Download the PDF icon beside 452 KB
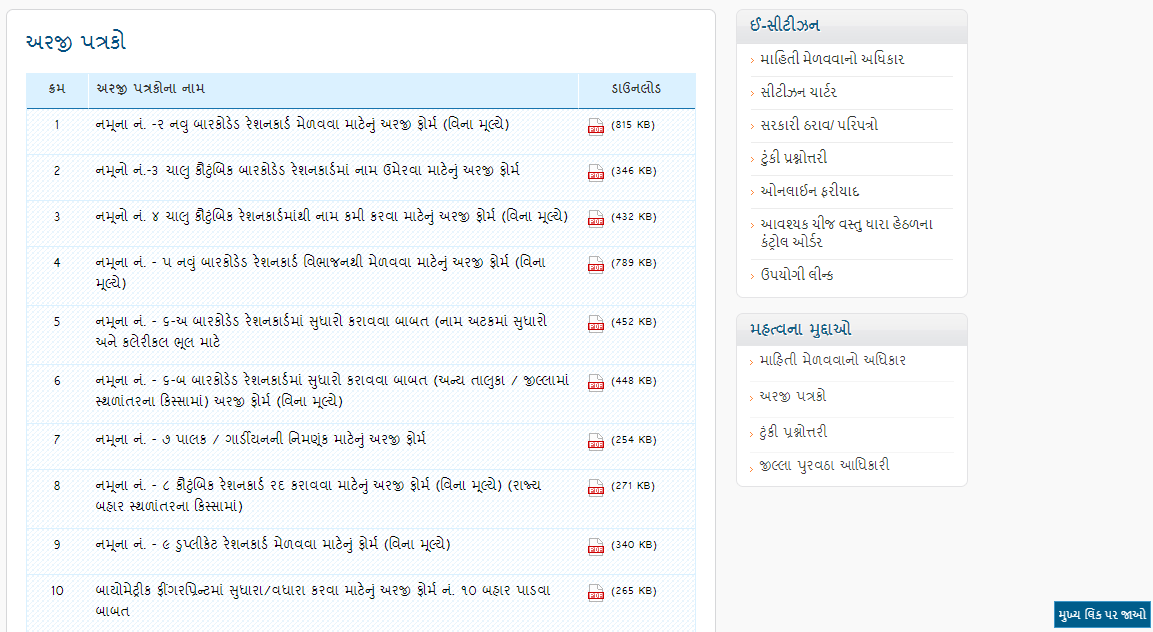The image size is (1153, 632). 596,323
